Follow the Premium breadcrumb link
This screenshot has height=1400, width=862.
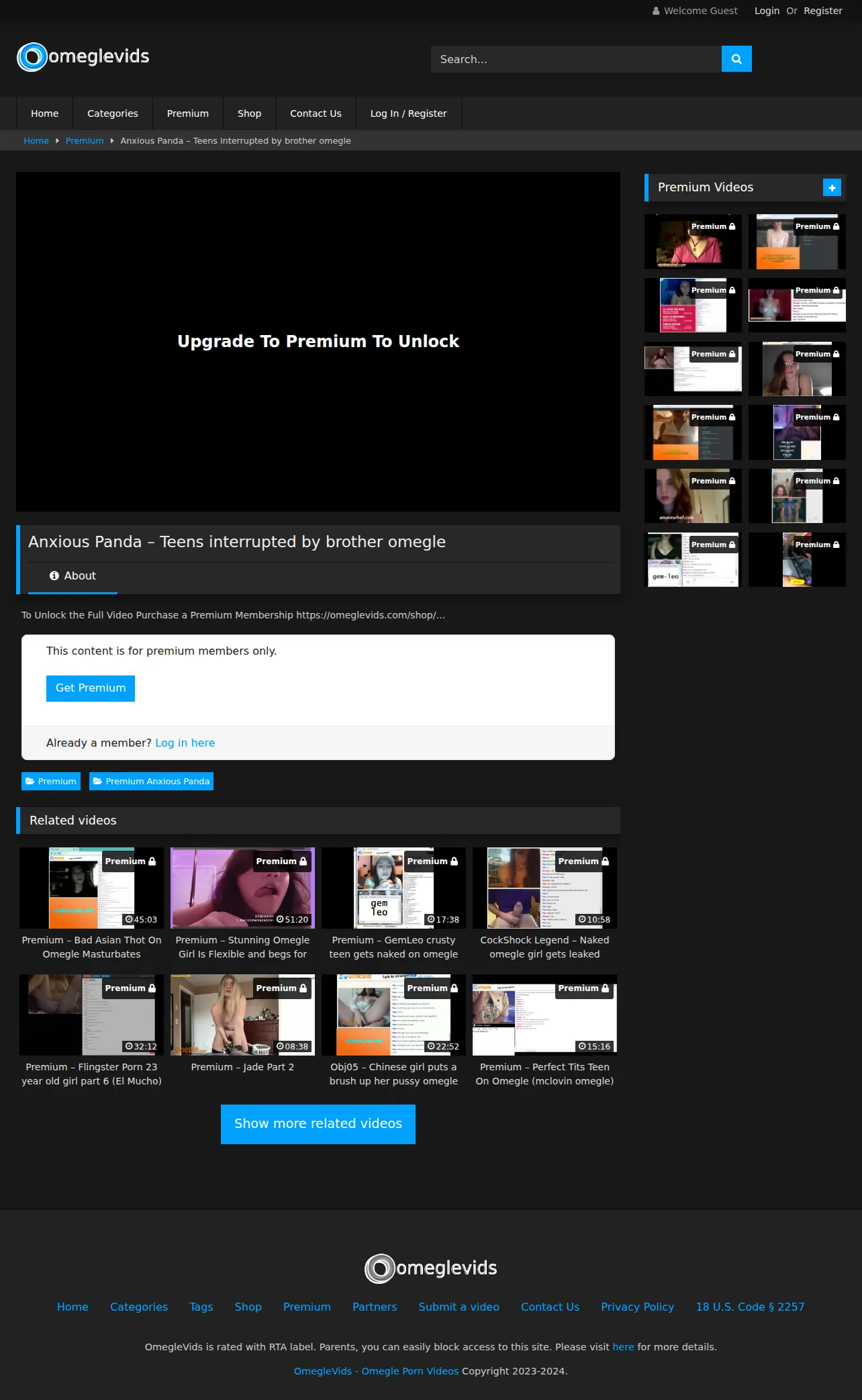(x=85, y=141)
